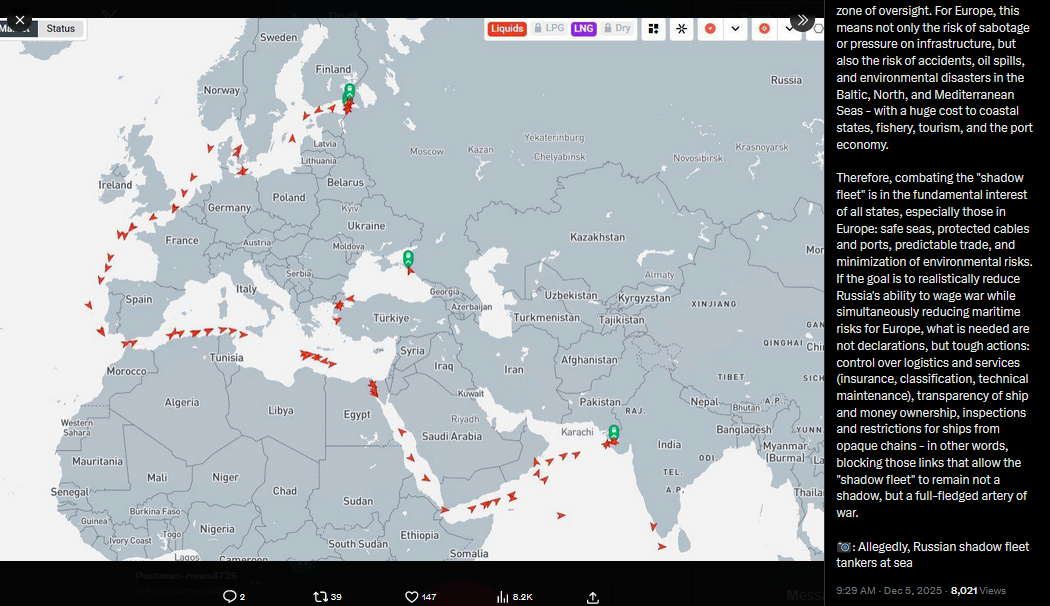Screen dimensions: 1050x606
Task: Click the Ukraine label on the map
Action: click(366, 226)
